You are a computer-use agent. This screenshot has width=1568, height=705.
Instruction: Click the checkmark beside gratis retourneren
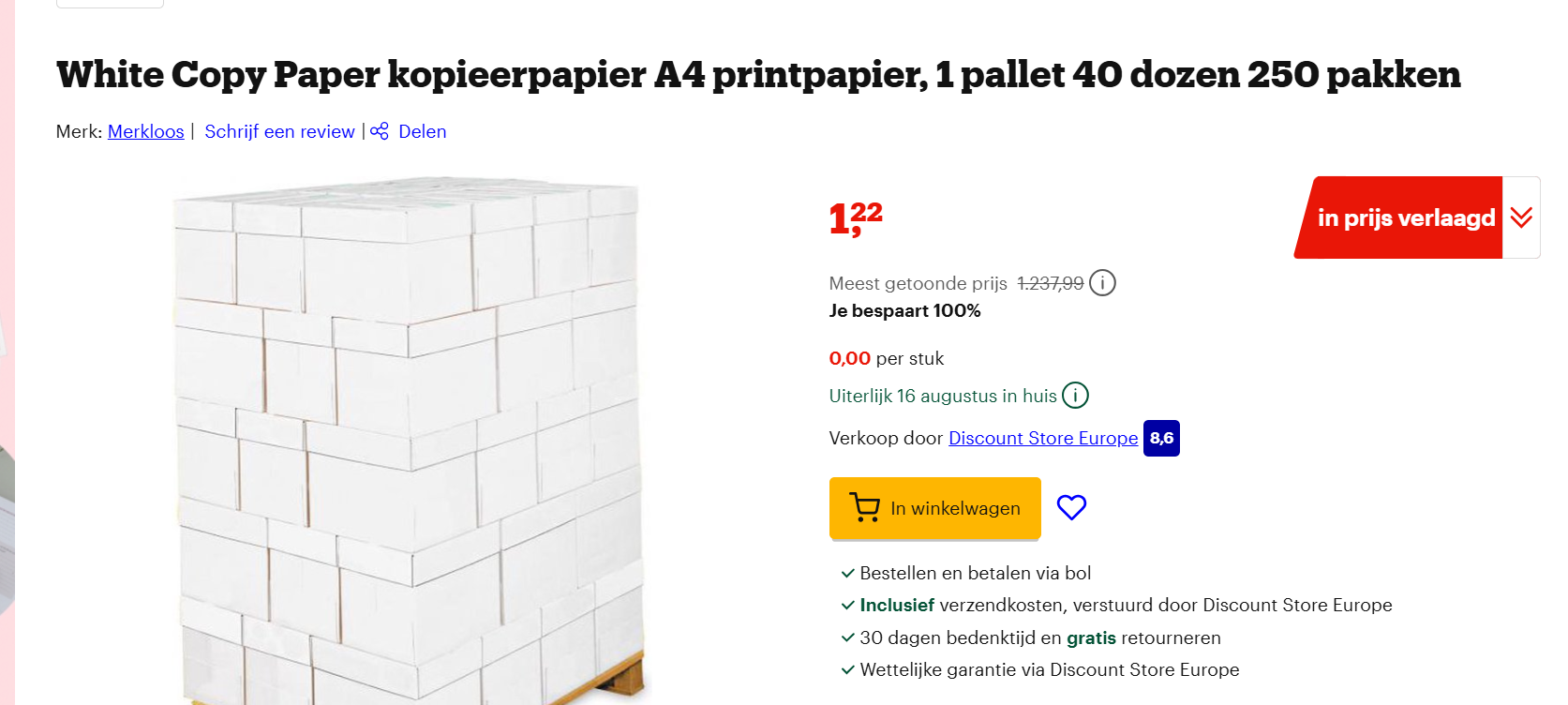click(x=848, y=637)
